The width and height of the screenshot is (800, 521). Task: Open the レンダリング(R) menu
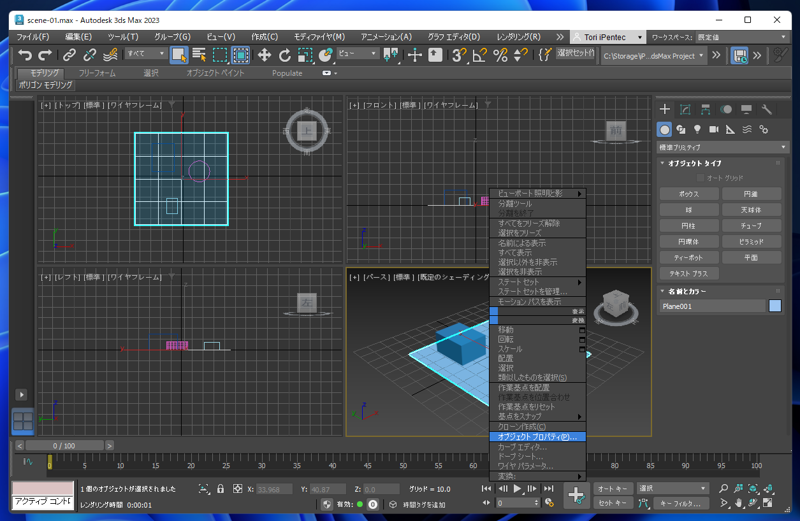[x=518, y=37]
